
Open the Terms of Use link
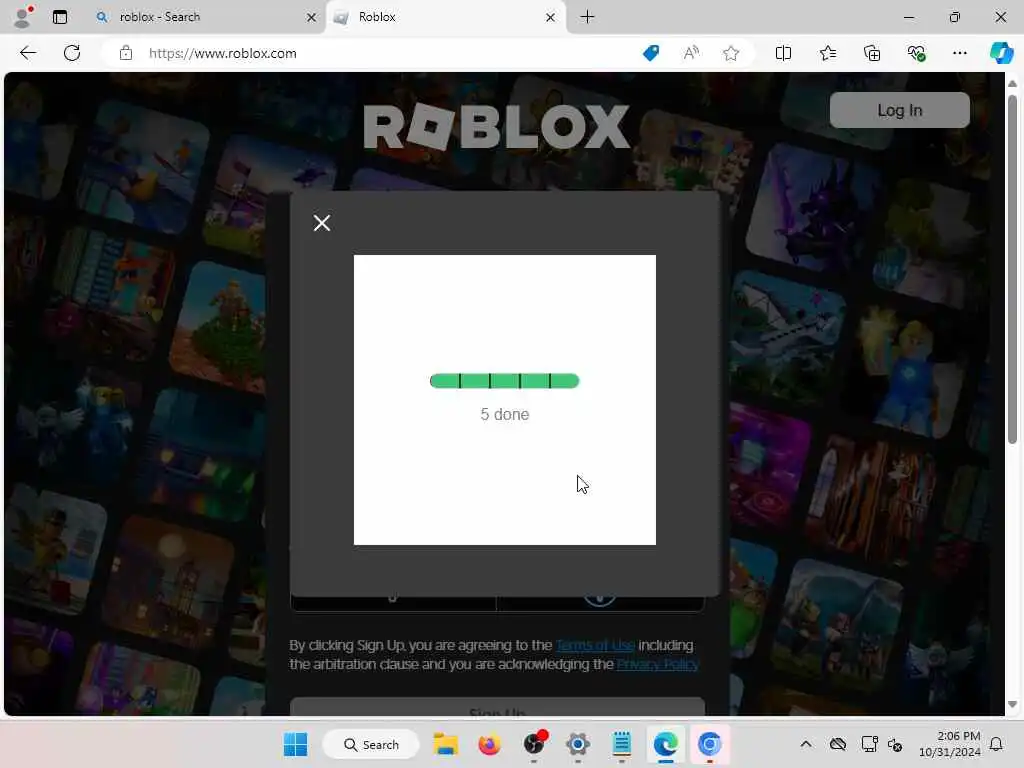pyautogui.click(x=595, y=645)
